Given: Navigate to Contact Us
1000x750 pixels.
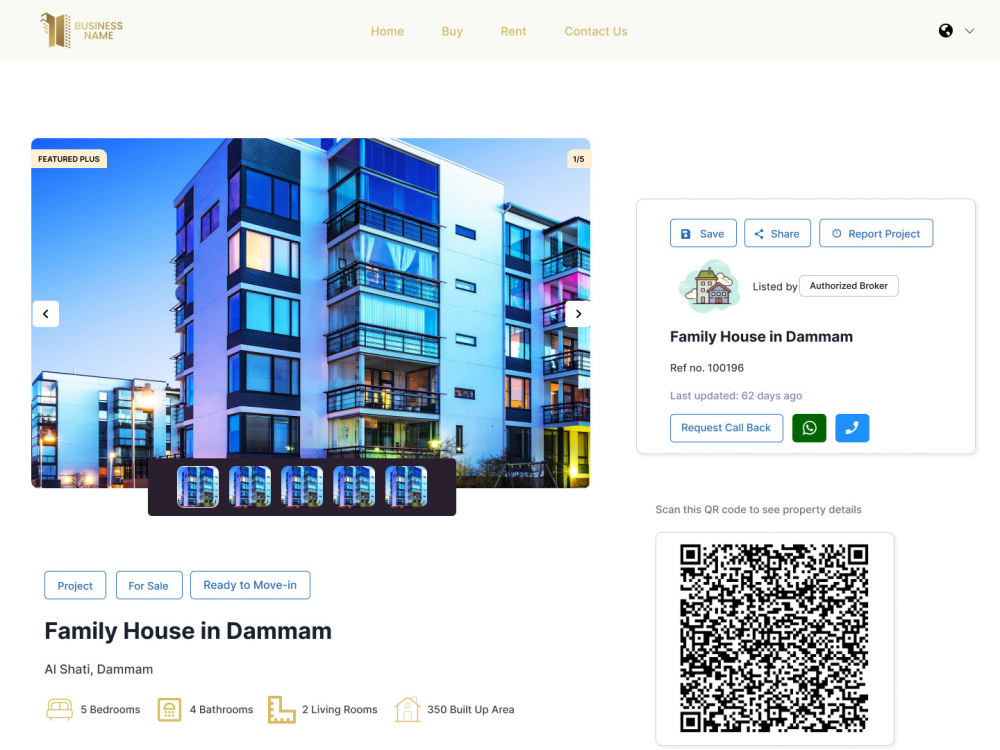Looking at the screenshot, I should [596, 31].
